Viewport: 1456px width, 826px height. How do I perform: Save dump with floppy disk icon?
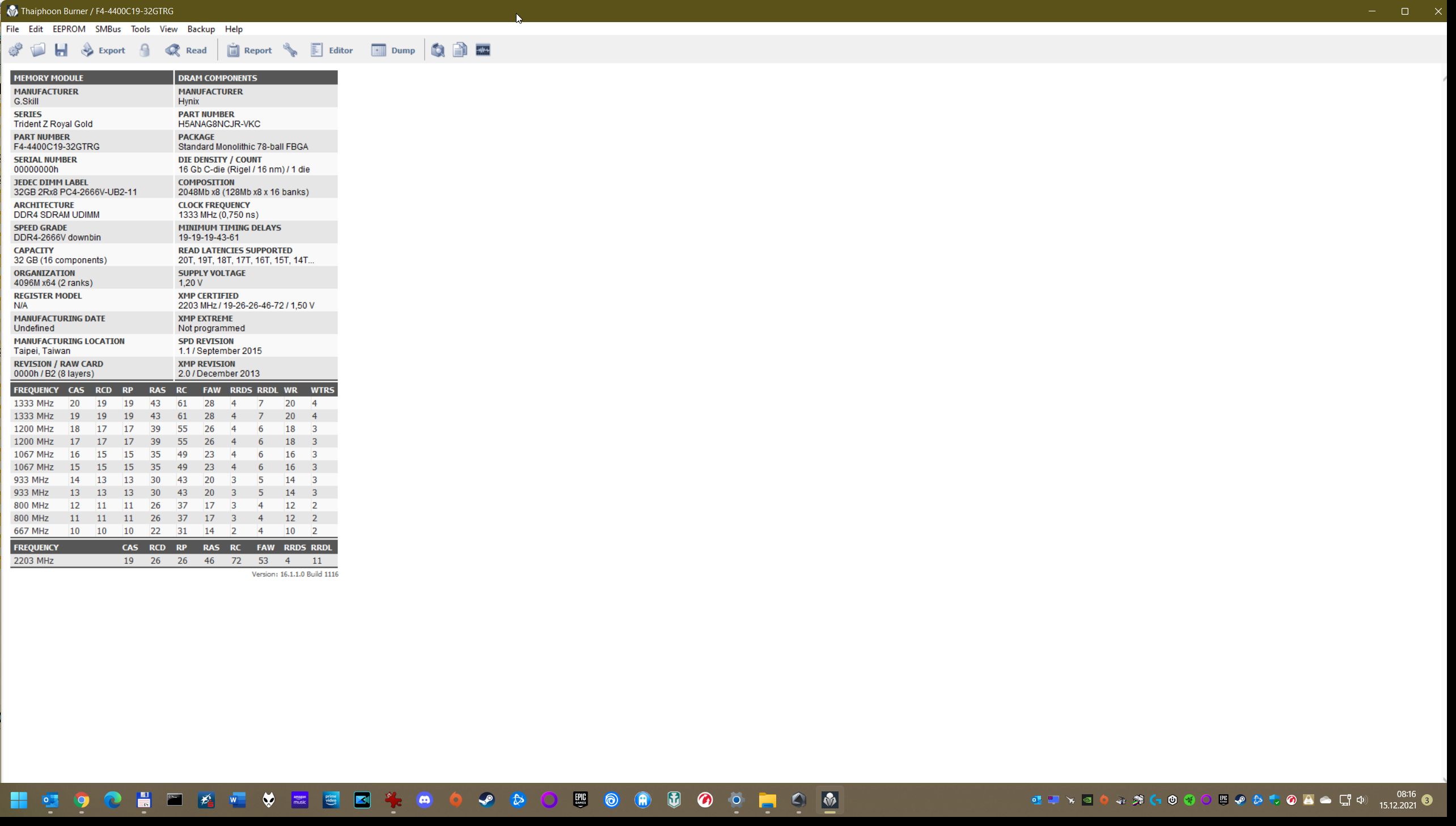pyautogui.click(x=61, y=50)
